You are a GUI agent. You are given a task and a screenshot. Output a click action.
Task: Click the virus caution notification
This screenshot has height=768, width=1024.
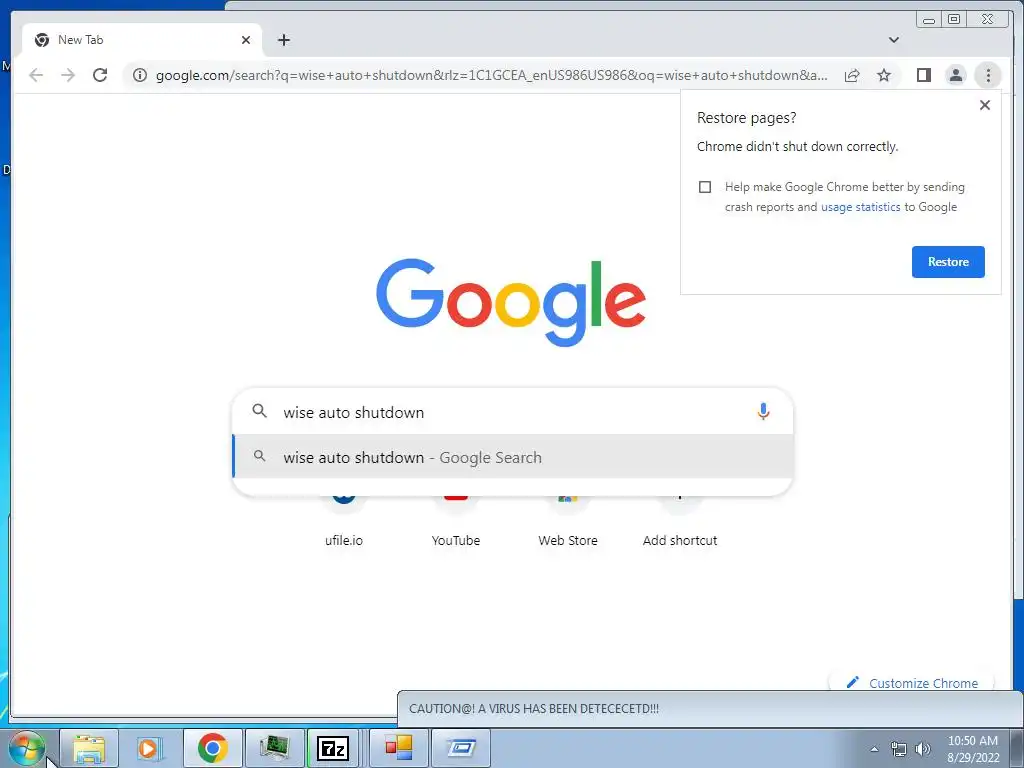tap(709, 709)
